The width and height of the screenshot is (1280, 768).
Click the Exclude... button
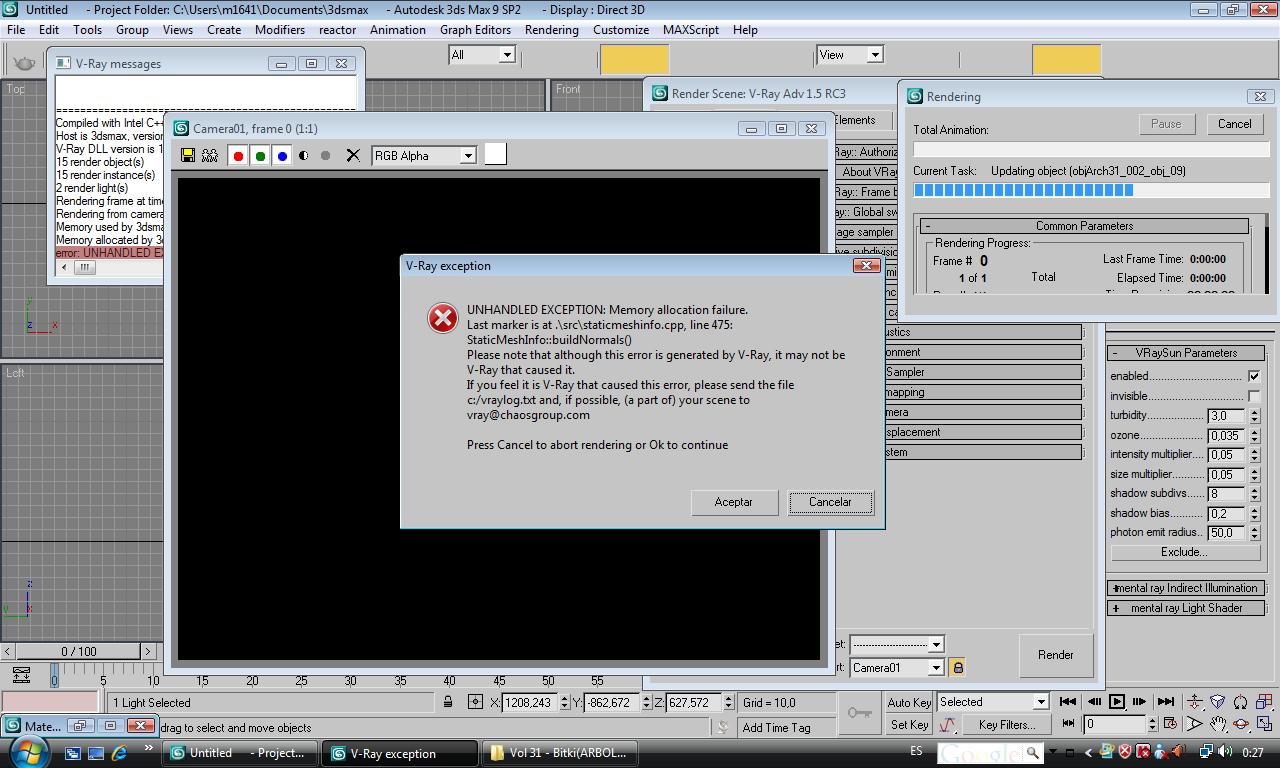[1184, 552]
